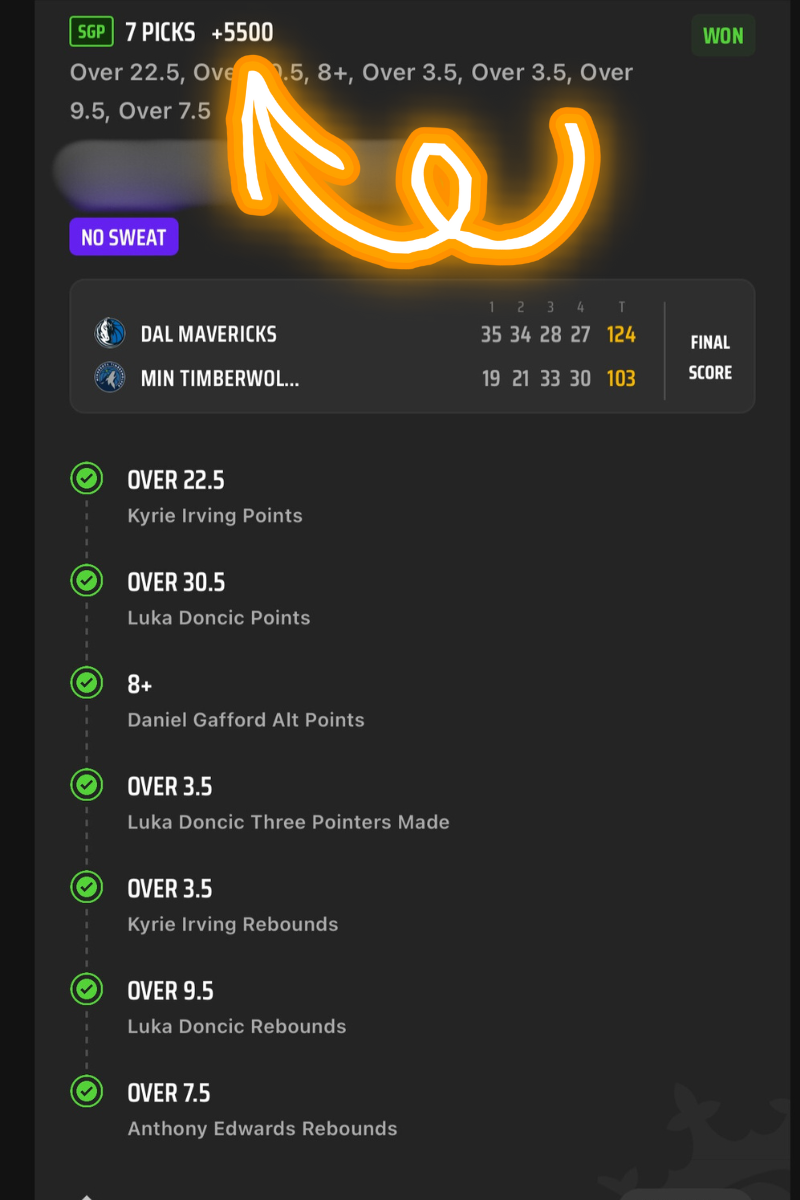Click the FINAL SCORE label

[x=710, y=357]
